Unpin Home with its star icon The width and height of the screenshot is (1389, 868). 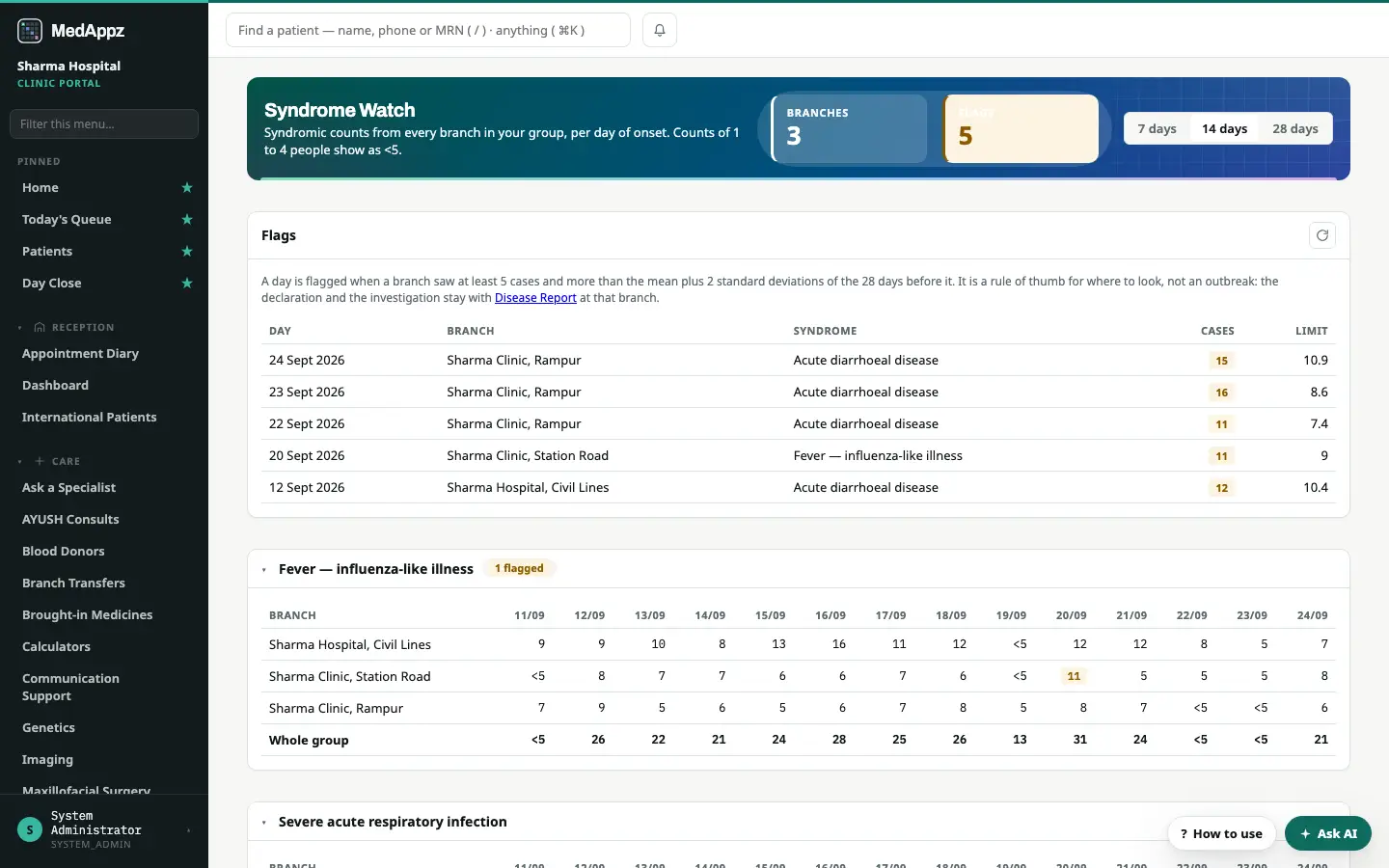pyautogui.click(x=187, y=188)
